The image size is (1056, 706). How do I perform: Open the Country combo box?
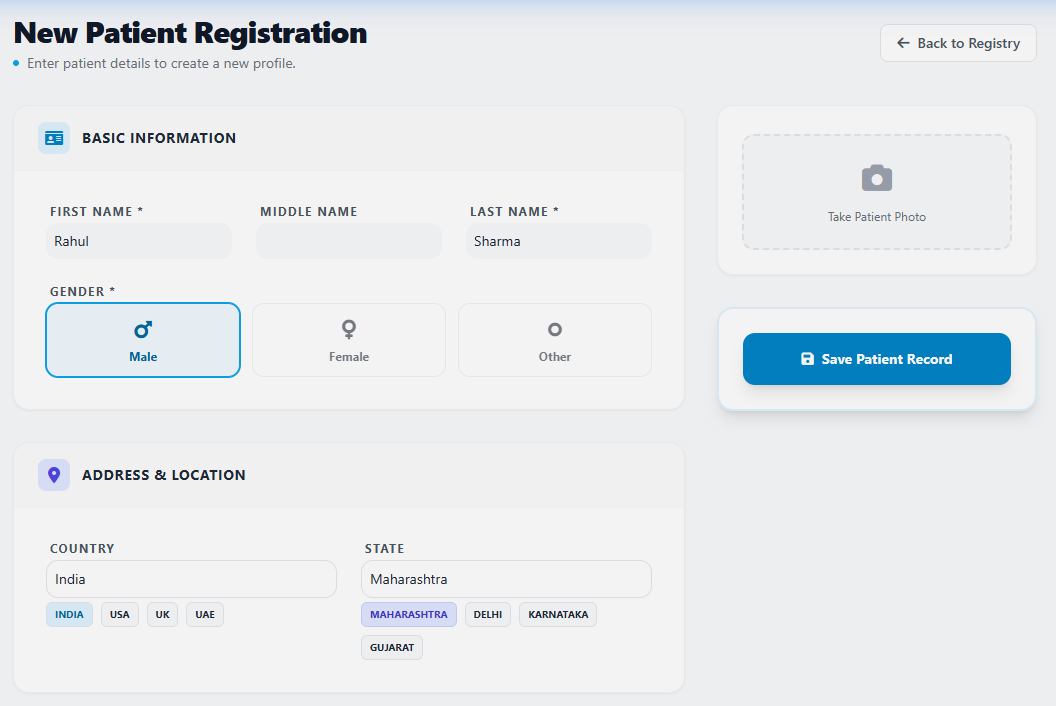point(190,579)
